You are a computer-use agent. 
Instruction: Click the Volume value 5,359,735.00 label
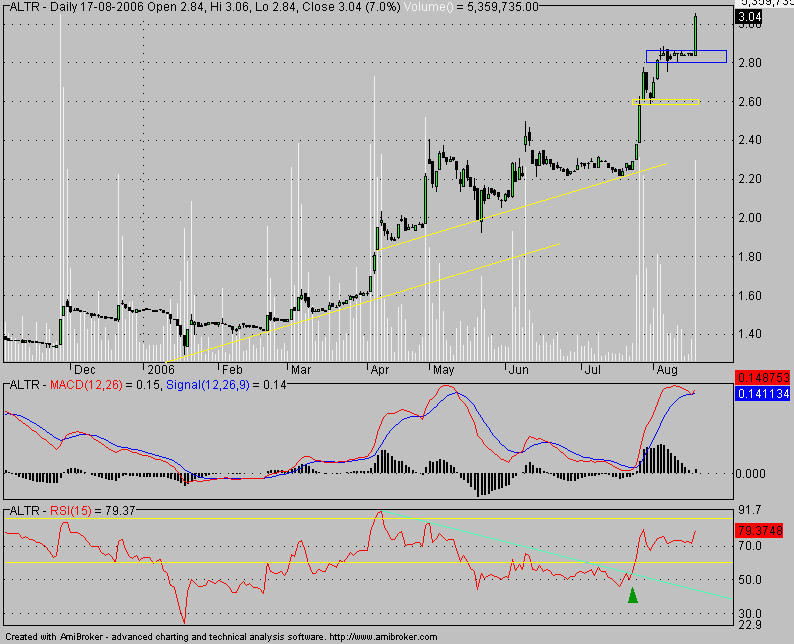[x=471, y=7]
